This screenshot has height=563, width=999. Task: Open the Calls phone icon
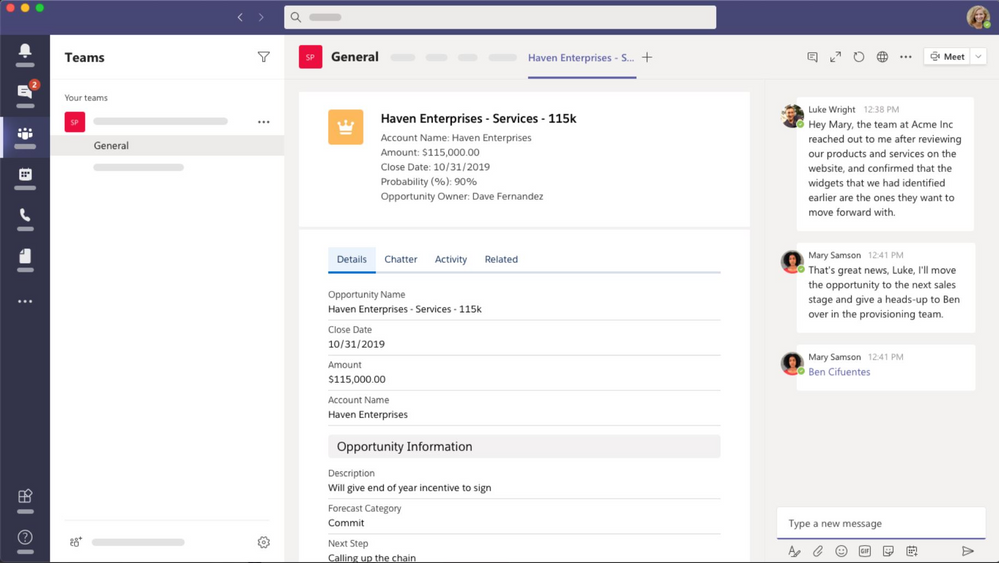pyautogui.click(x=25, y=216)
